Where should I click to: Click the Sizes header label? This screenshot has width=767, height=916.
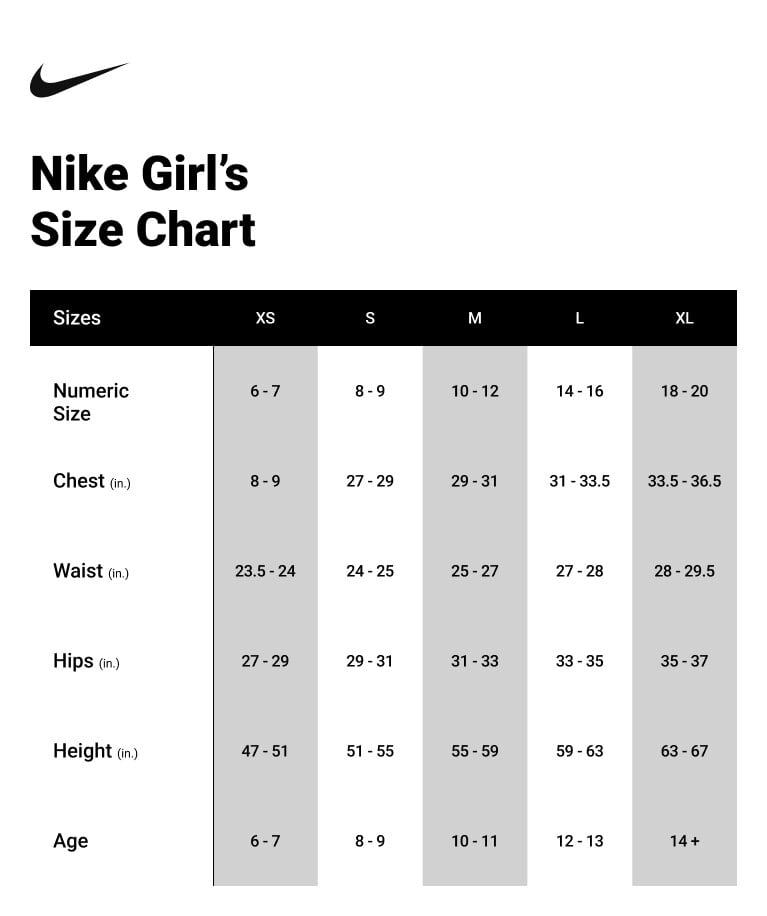pyautogui.click(x=77, y=318)
